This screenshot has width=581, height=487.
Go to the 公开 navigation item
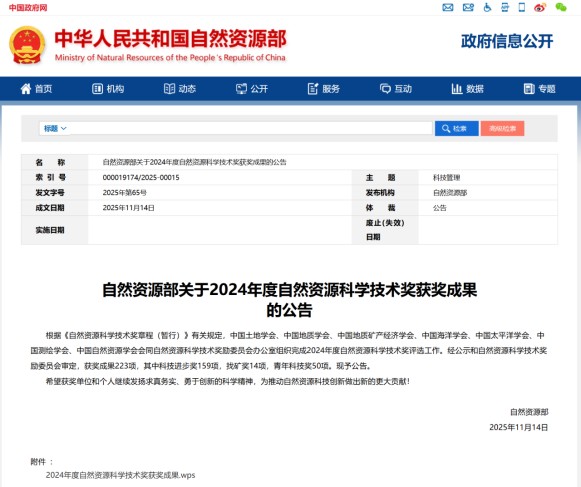(x=252, y=89)
